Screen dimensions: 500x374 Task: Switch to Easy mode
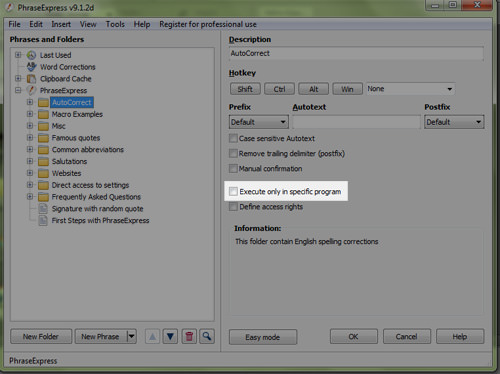[x=263, y=337]
